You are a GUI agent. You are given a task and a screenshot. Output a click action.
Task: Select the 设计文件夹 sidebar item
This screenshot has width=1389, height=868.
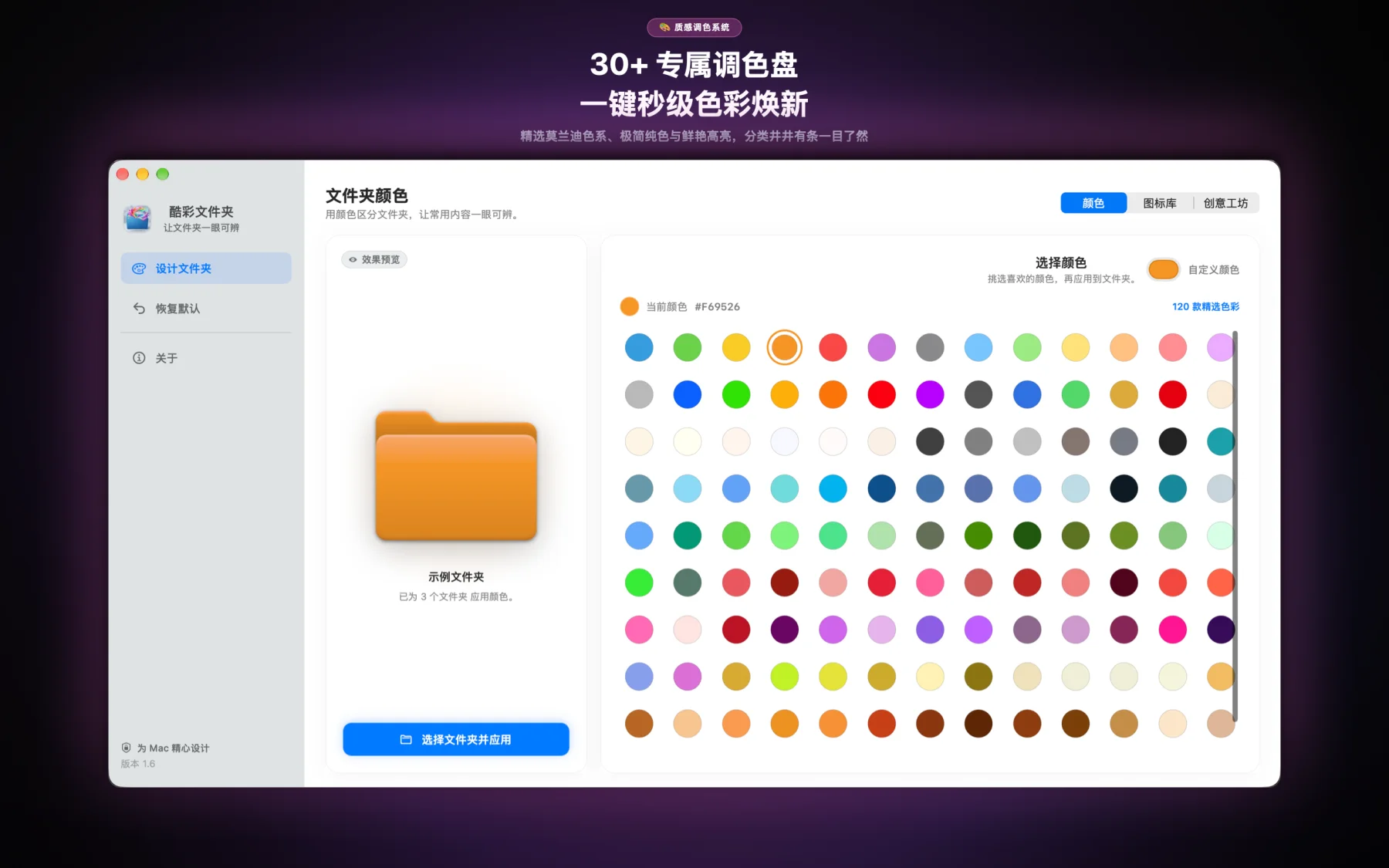pos(206,269)
